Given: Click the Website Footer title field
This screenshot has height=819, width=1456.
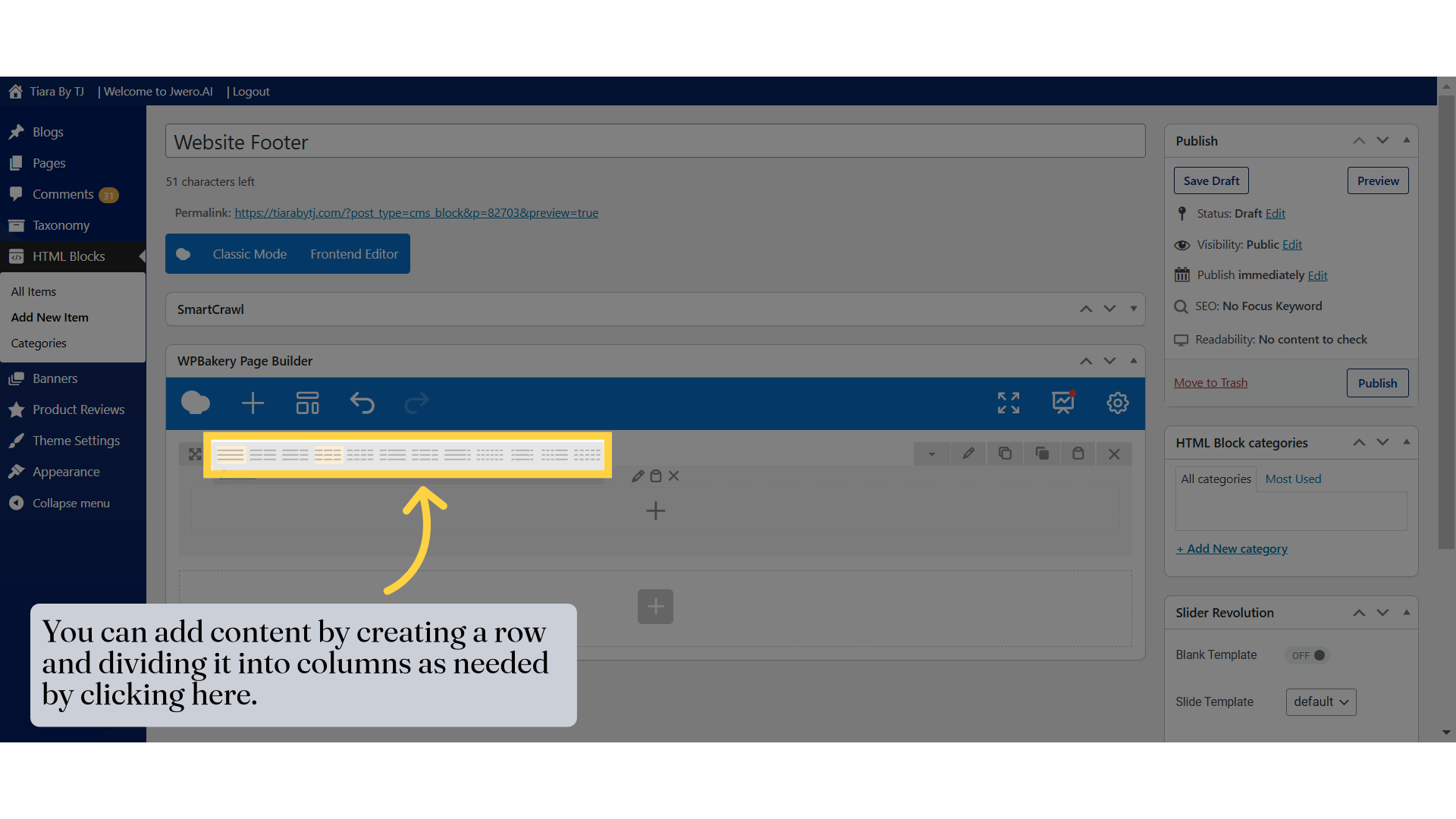Looking at the screenshot, I should point(655,142).
